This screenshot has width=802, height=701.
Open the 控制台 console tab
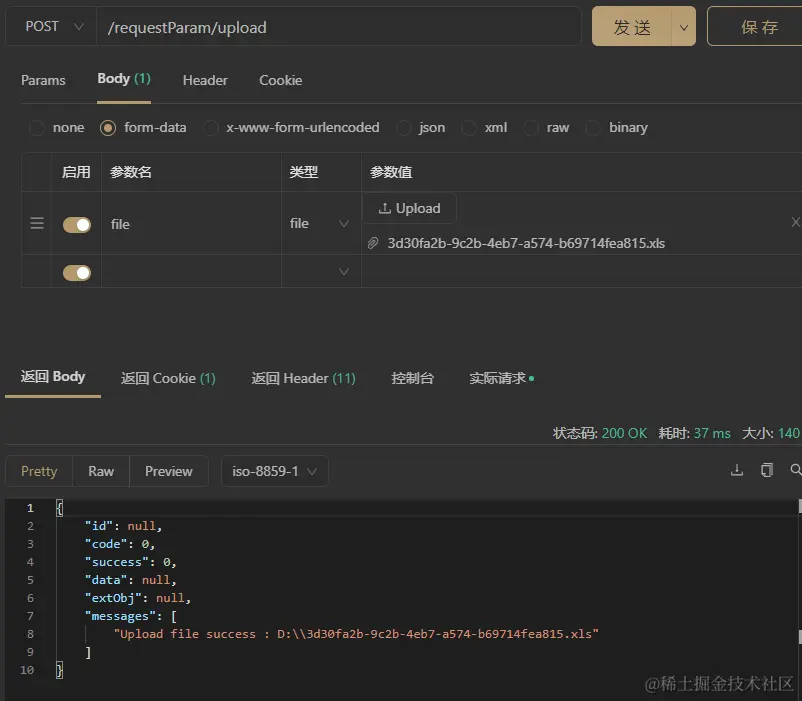point(412,378)
